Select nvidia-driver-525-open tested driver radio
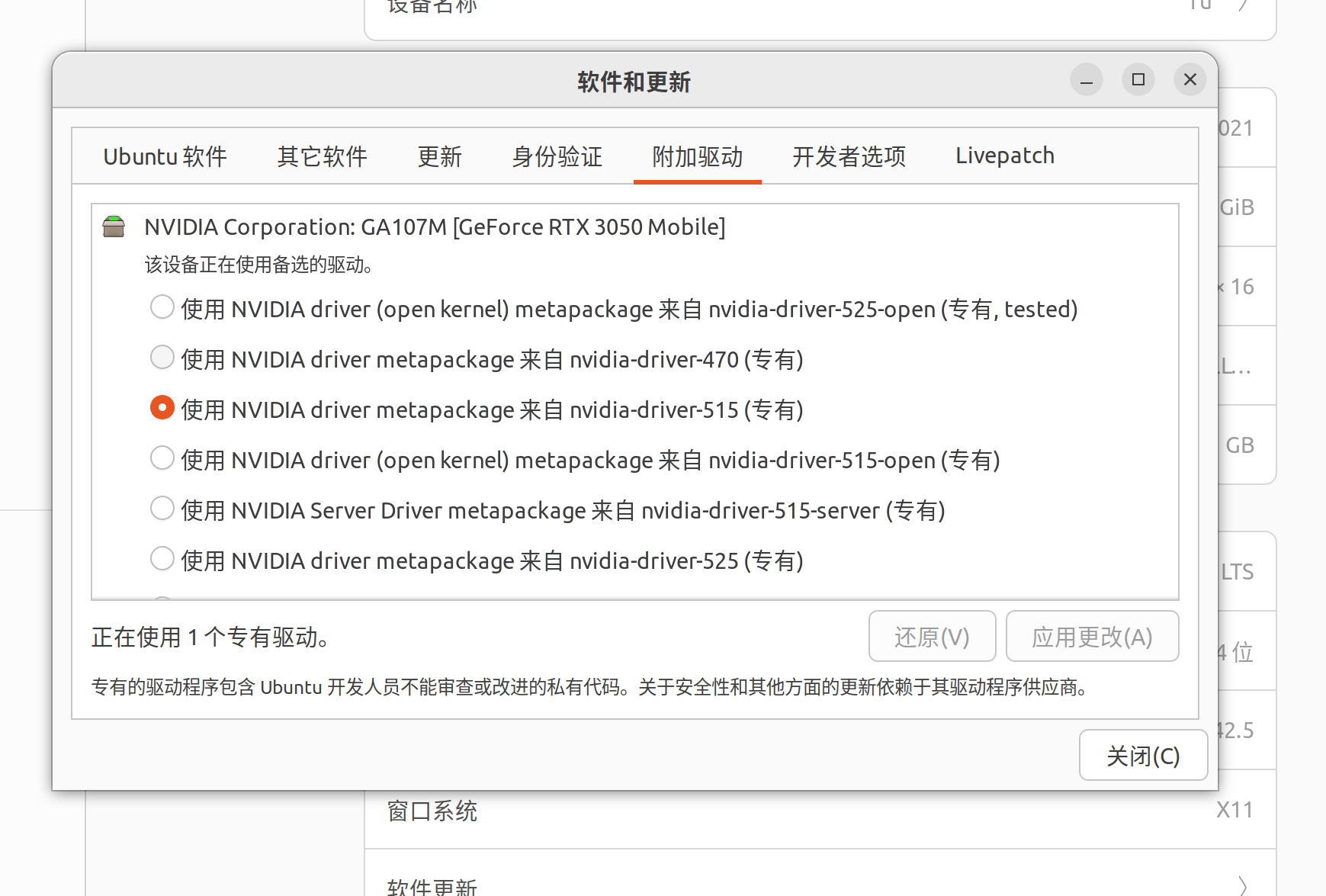This screenshot has width=1326, height=896. click(x=162, y=307)
